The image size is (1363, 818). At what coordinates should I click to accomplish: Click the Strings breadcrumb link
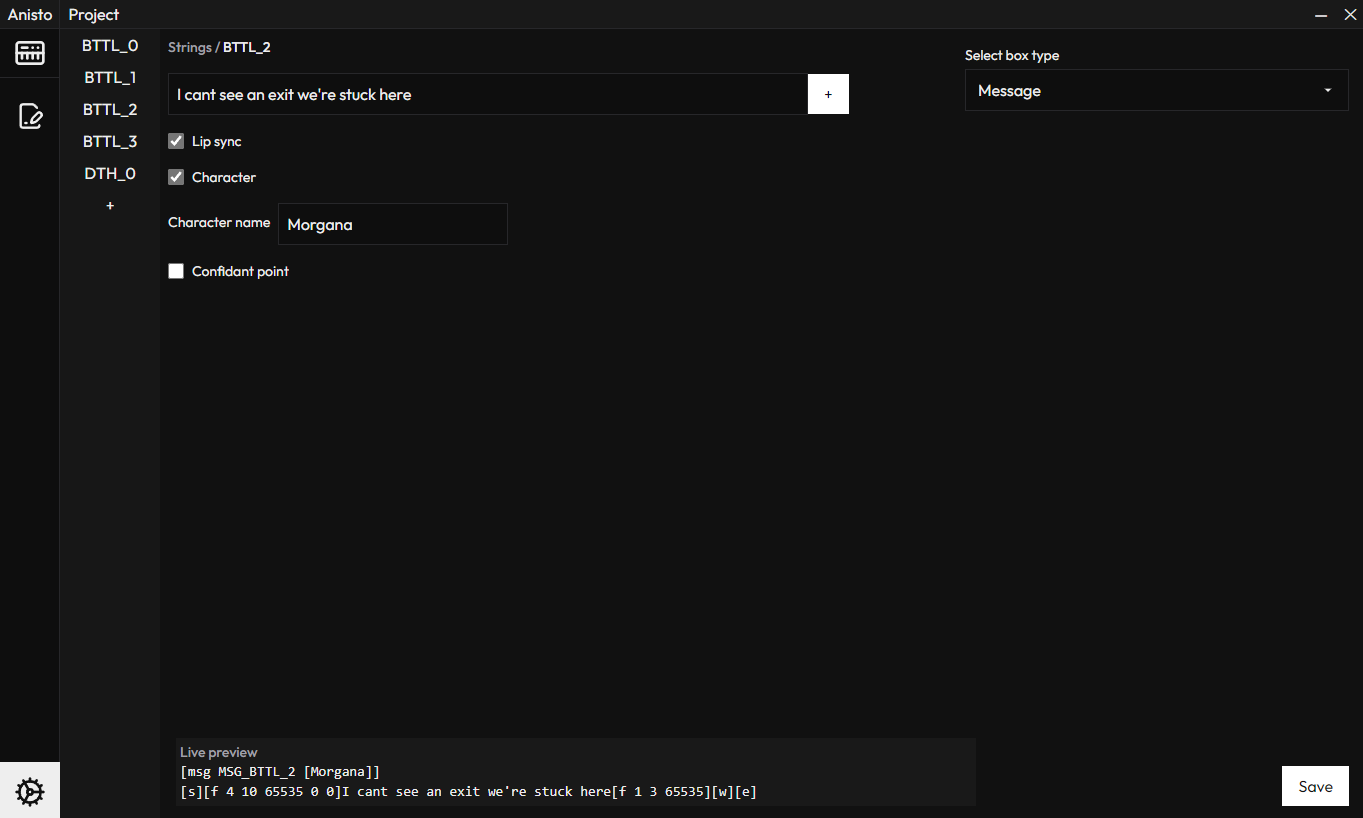(190, 47)
